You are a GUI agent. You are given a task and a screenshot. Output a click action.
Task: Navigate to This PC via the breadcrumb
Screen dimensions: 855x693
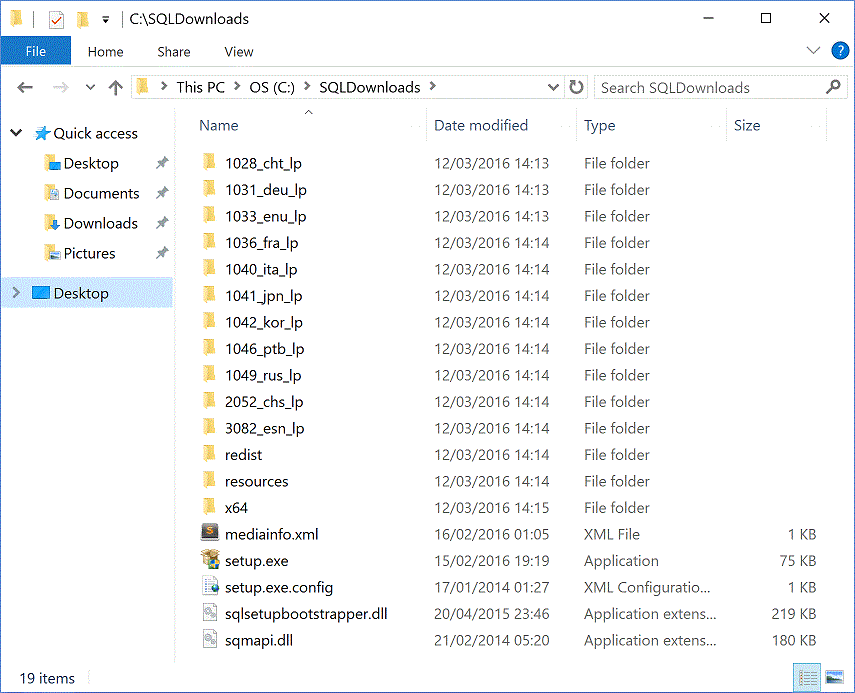[200, 87]
